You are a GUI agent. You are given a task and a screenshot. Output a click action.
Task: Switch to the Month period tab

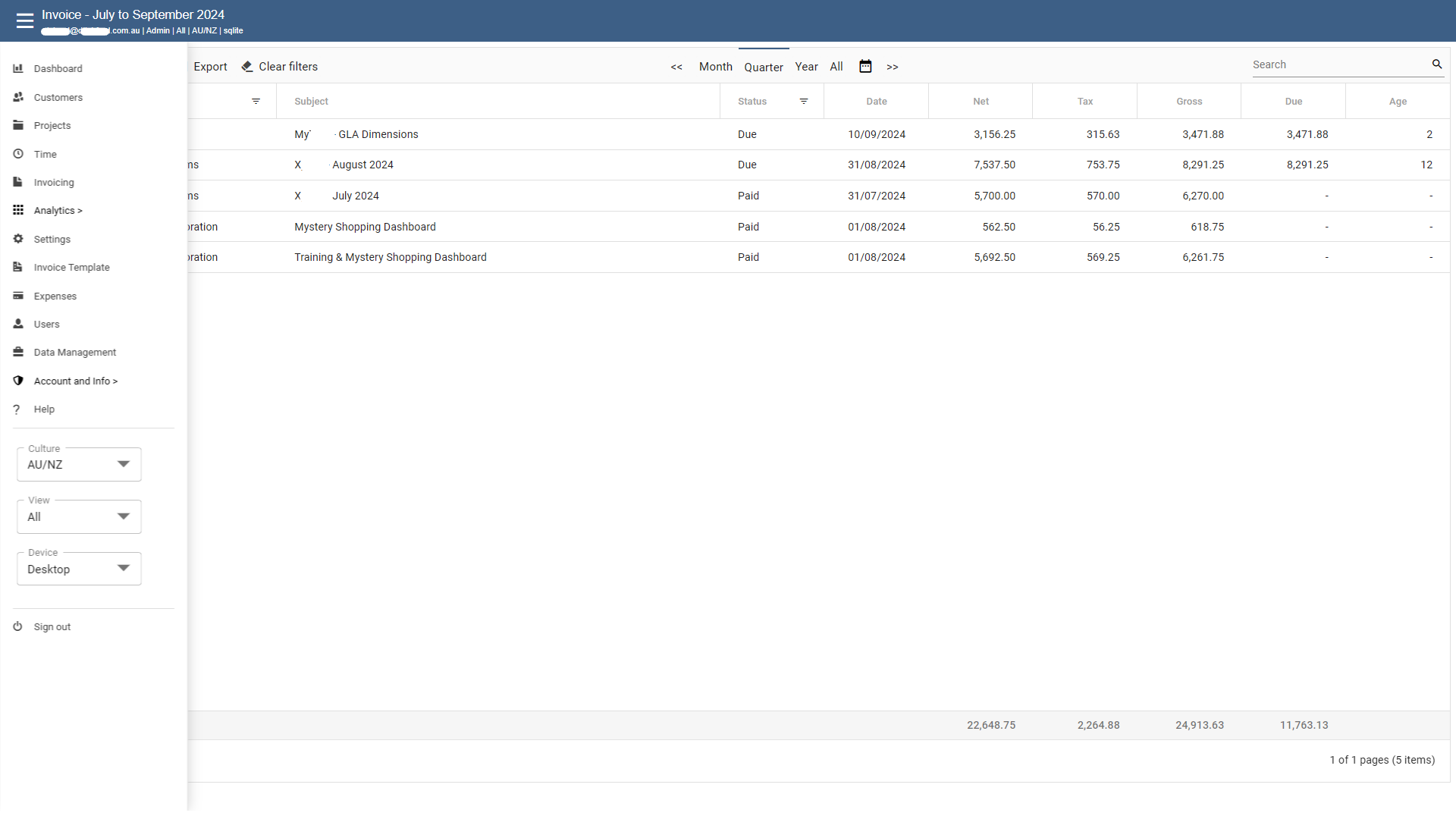pyautogui.click(x=715, y=67)
